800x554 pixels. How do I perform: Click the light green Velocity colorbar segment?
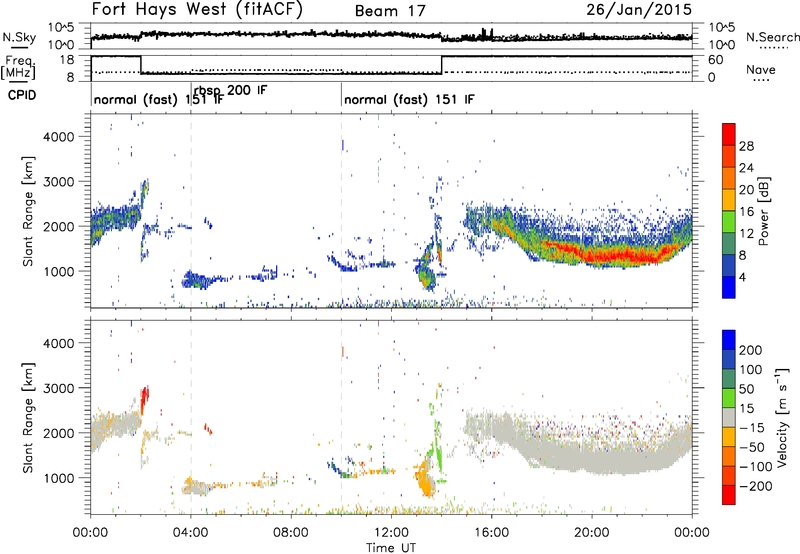[729, 398]
